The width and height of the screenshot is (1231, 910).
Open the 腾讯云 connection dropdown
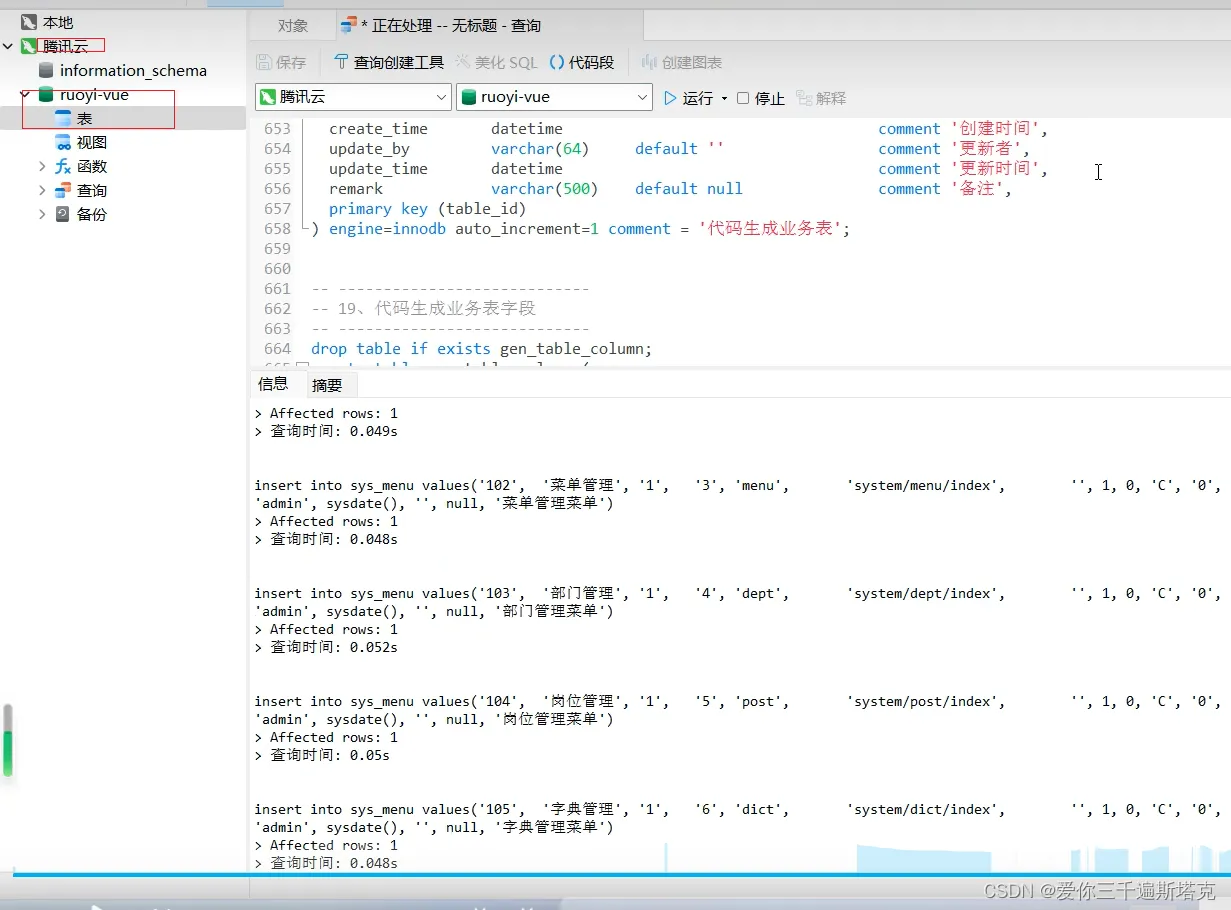pos(442,97)
